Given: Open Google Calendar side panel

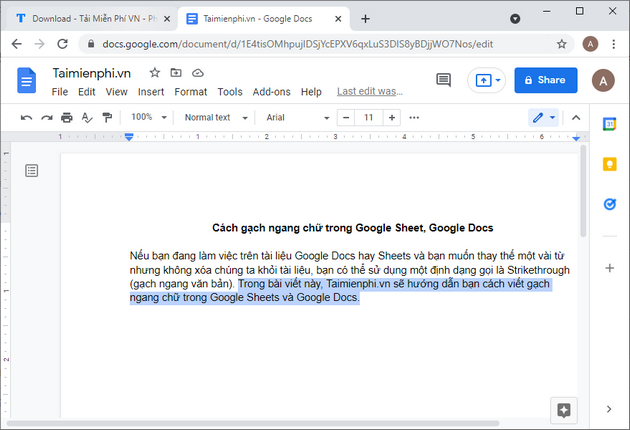Looking at the screenshot, I should [610, 124].
